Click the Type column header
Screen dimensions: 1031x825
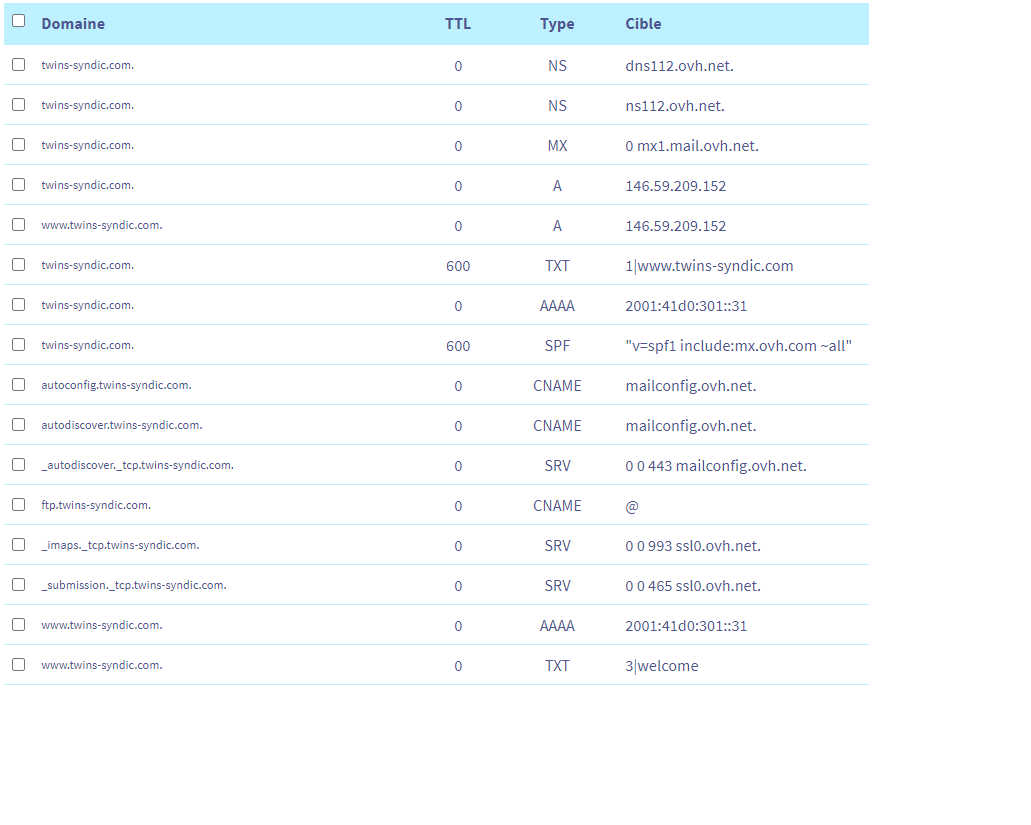[557, 24]
